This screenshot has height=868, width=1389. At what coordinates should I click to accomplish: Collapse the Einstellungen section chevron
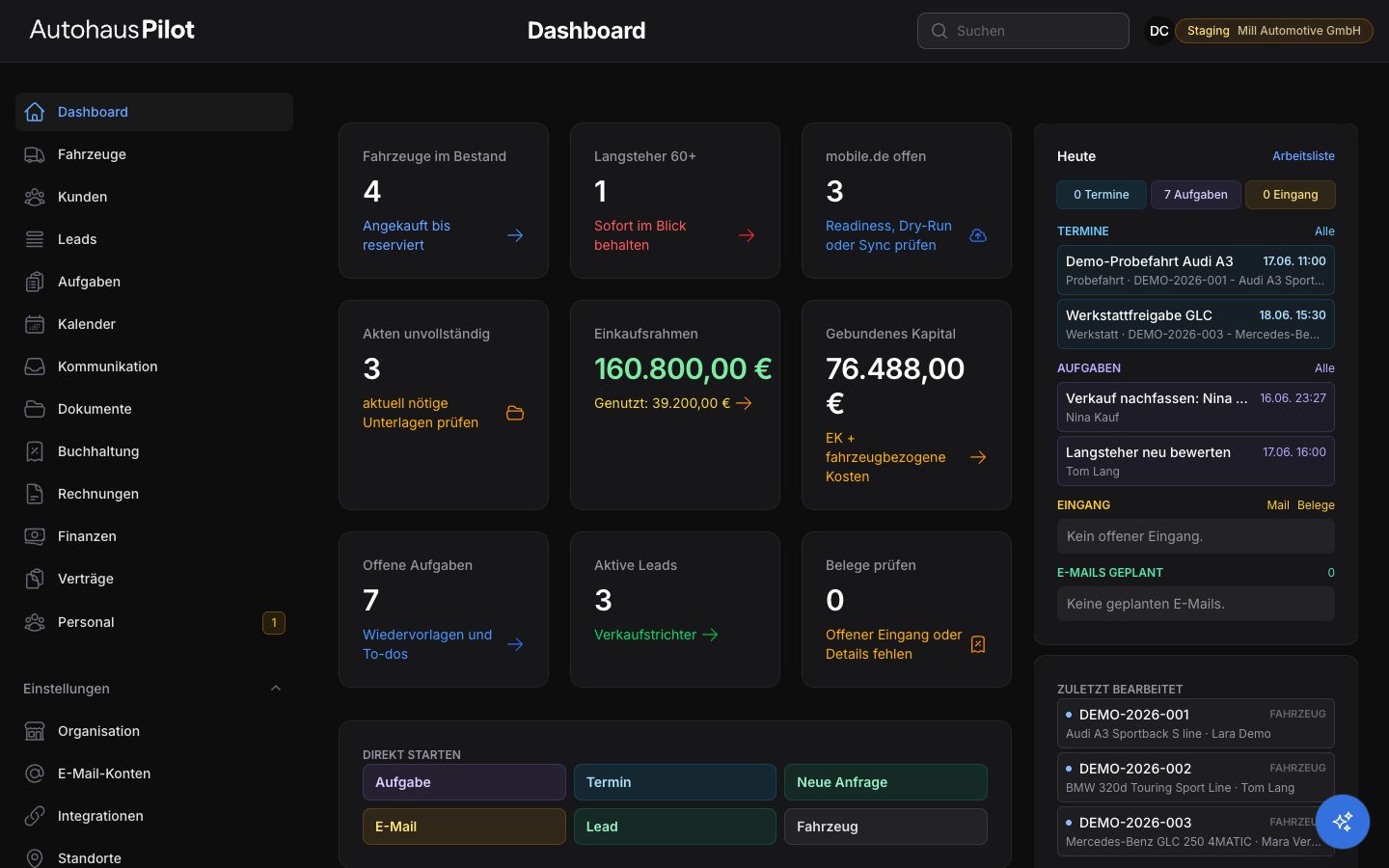coord(276,689)
